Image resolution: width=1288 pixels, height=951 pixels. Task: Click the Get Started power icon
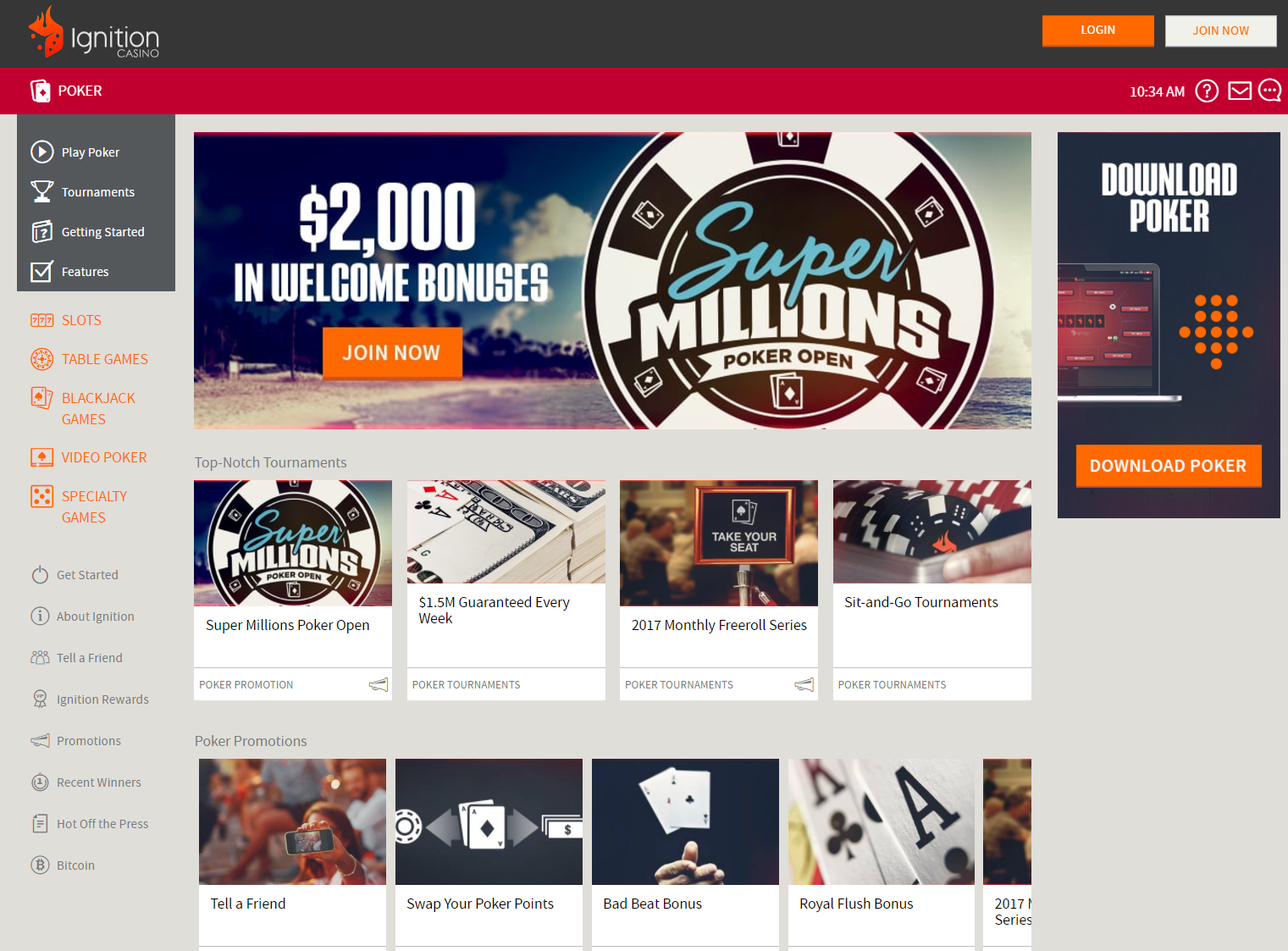click(40, 574)
